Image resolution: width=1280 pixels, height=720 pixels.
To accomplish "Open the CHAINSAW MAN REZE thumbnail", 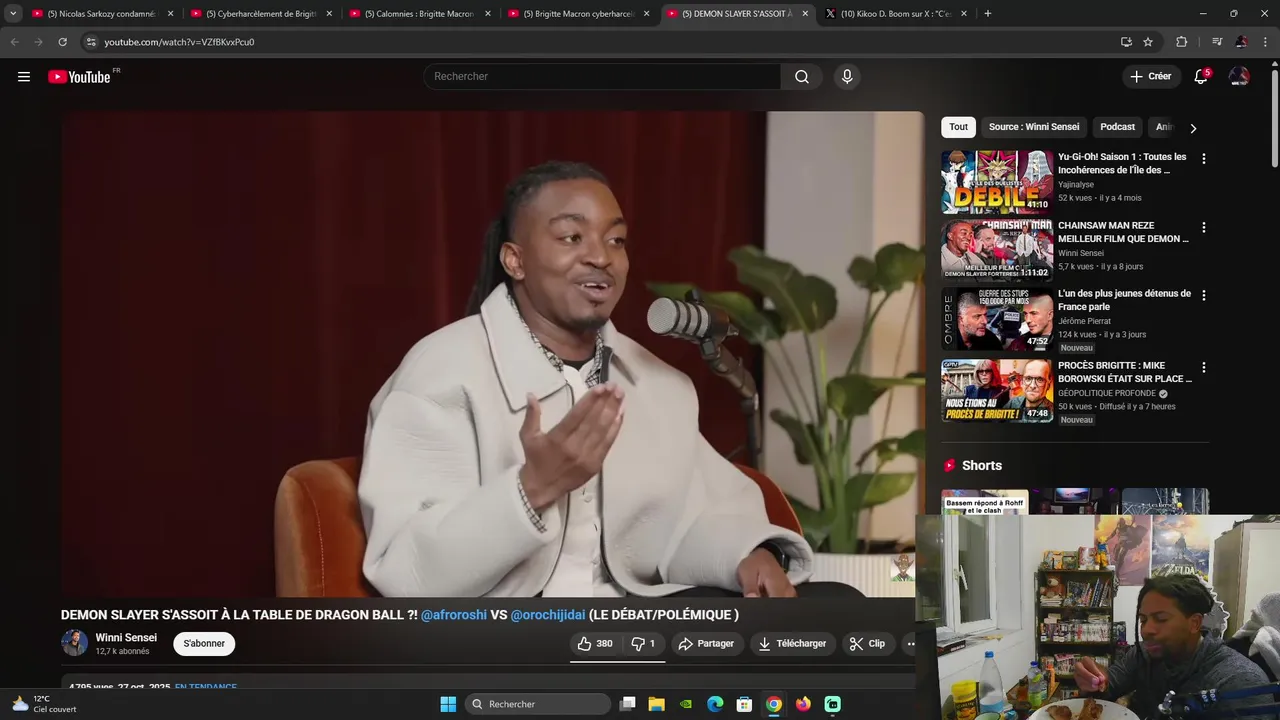I will [x=997, y=250].
